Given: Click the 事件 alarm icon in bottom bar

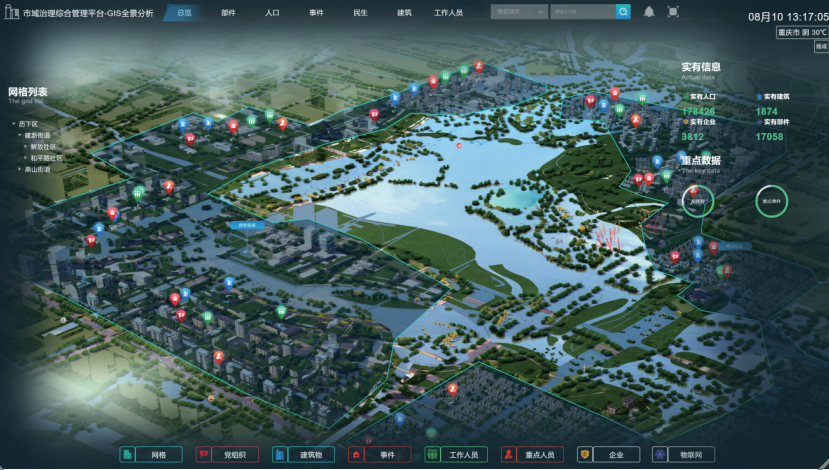Looking at the screenshot, I should click(x=355, y=455).
